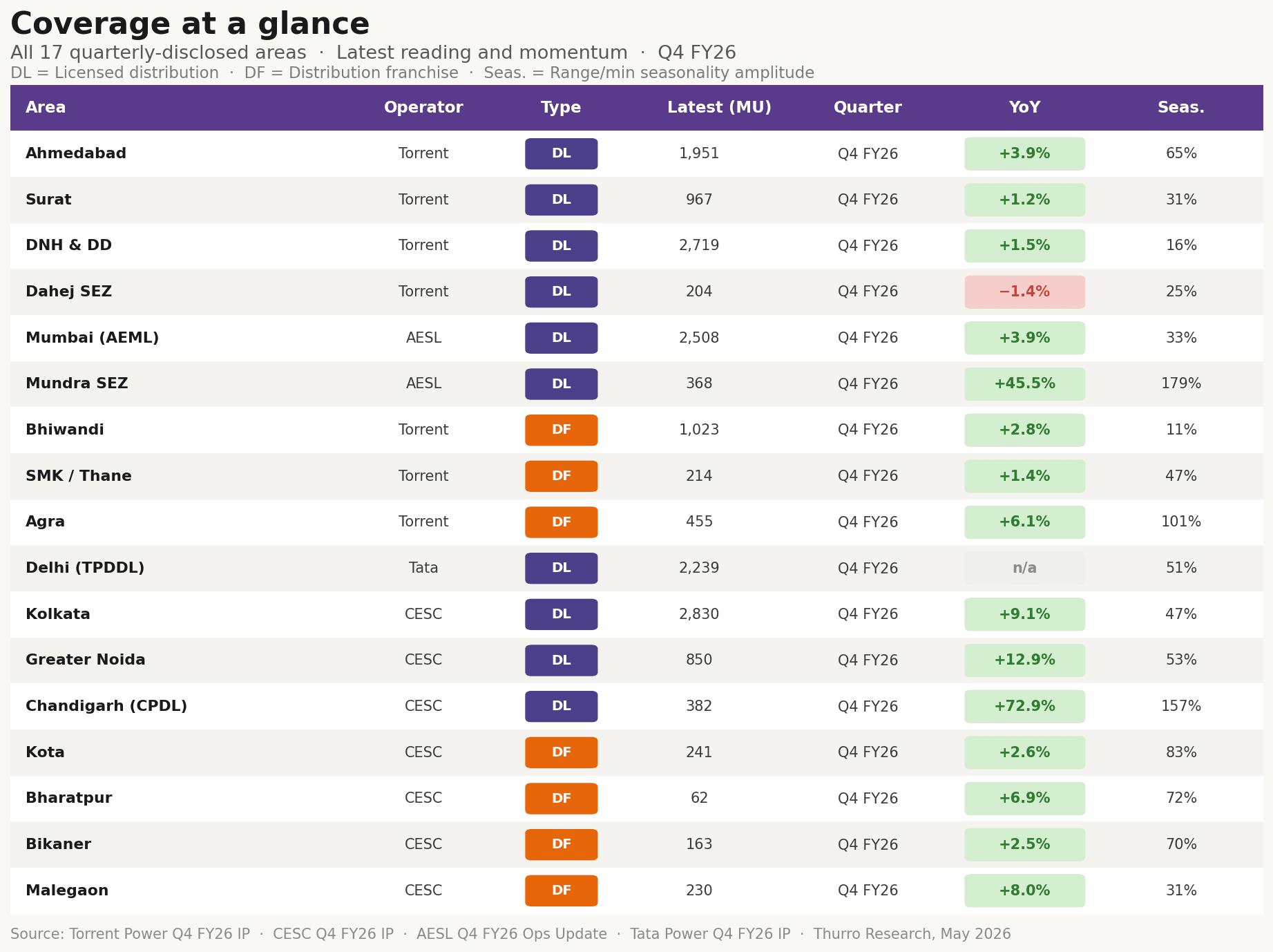Click the 2,719 latest MU value
This screenshot has width=1273, height=952.
click(x=699, y=245)
